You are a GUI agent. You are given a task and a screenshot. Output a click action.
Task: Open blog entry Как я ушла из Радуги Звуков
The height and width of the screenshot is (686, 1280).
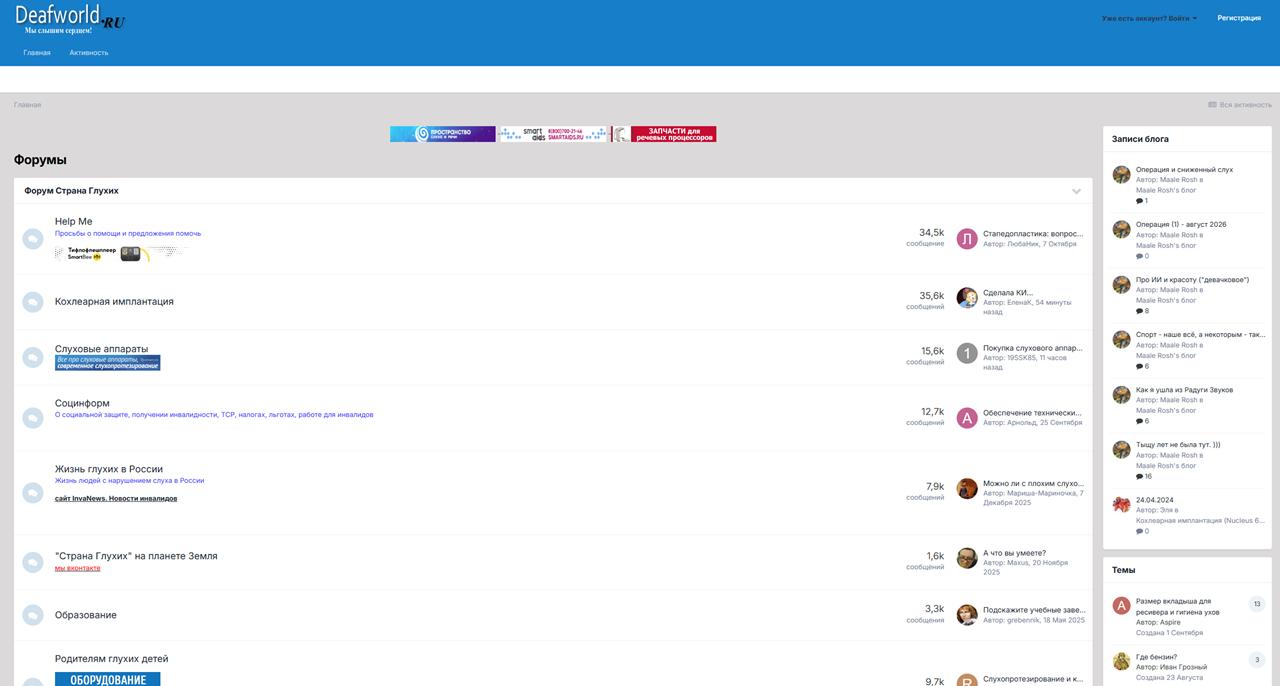point(1184,390)
